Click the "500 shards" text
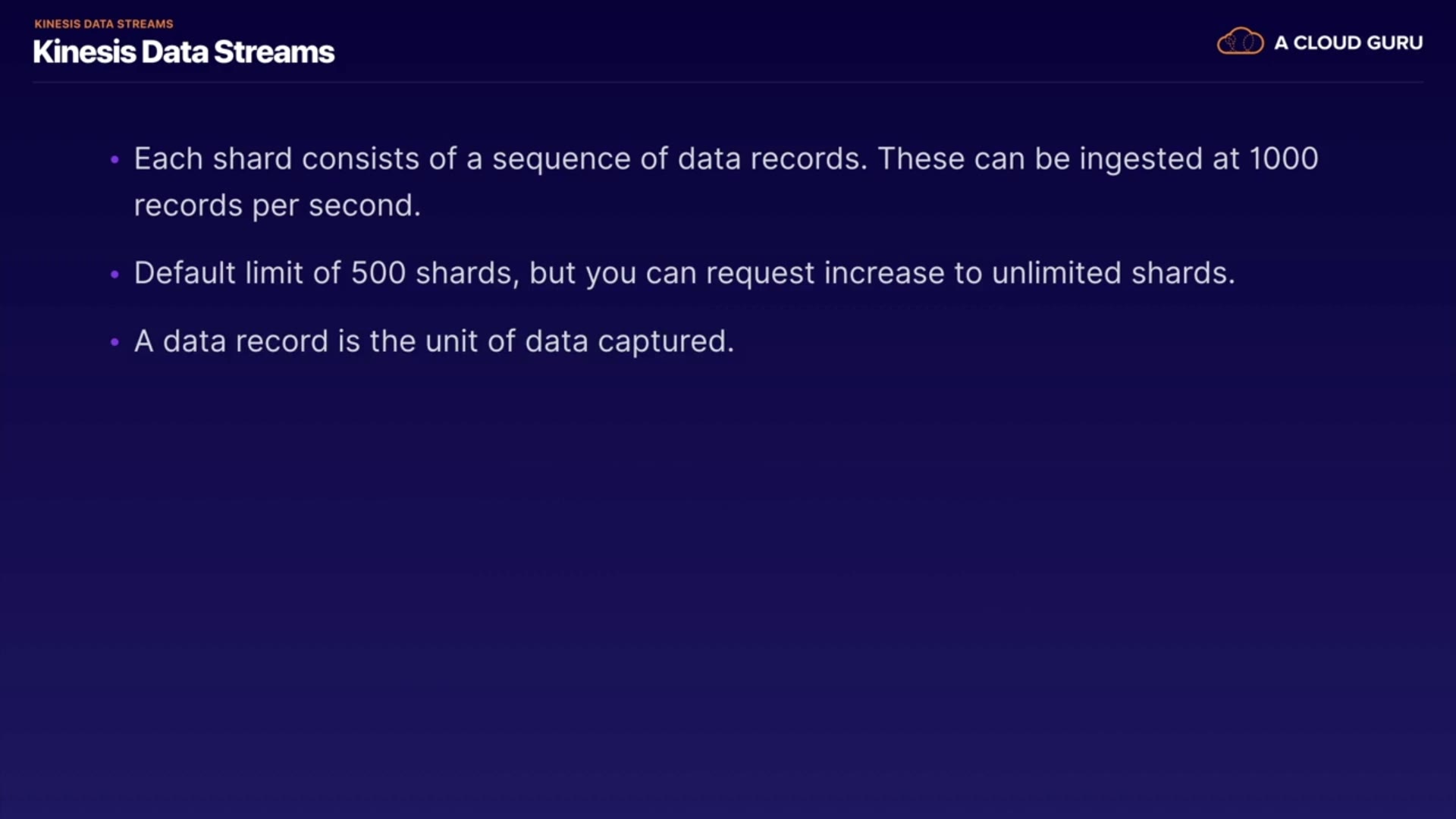This screenshot has height=819, width=1456. pos(431,273)
